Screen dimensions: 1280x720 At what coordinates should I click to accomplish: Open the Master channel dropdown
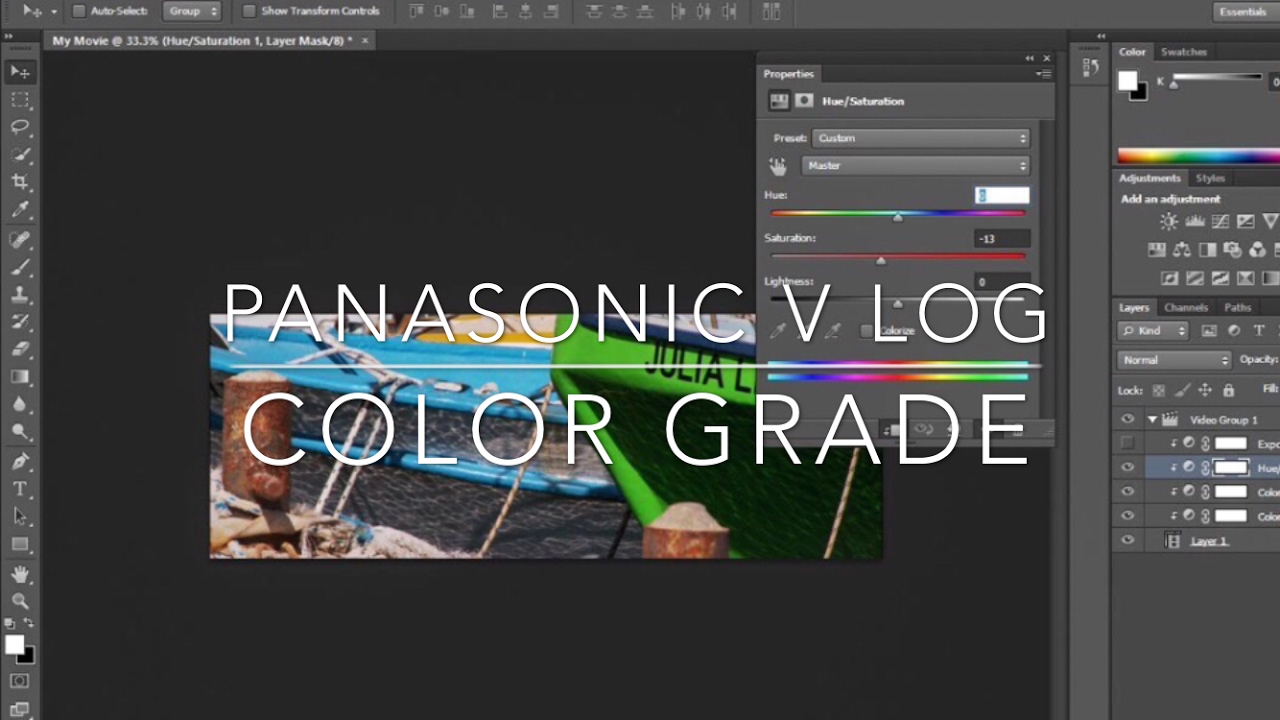tap(915, 166)
